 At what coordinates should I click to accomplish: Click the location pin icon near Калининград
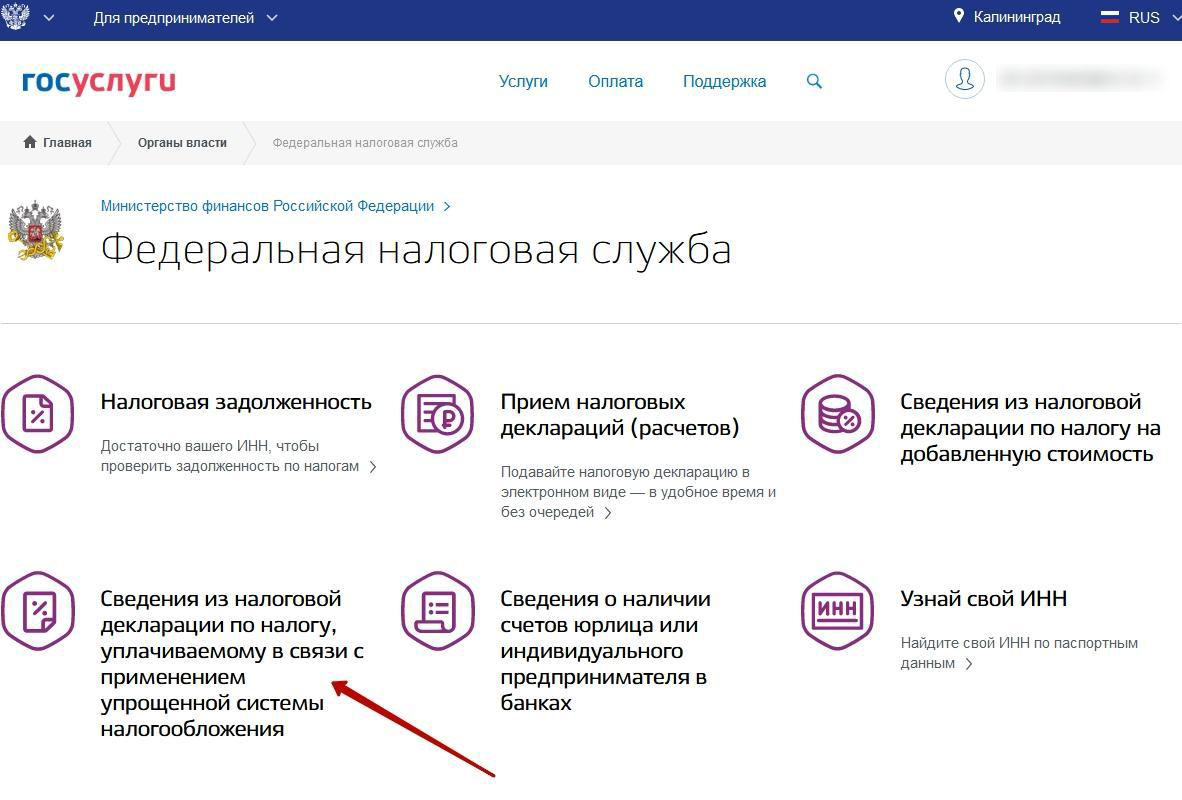point(959,16)
